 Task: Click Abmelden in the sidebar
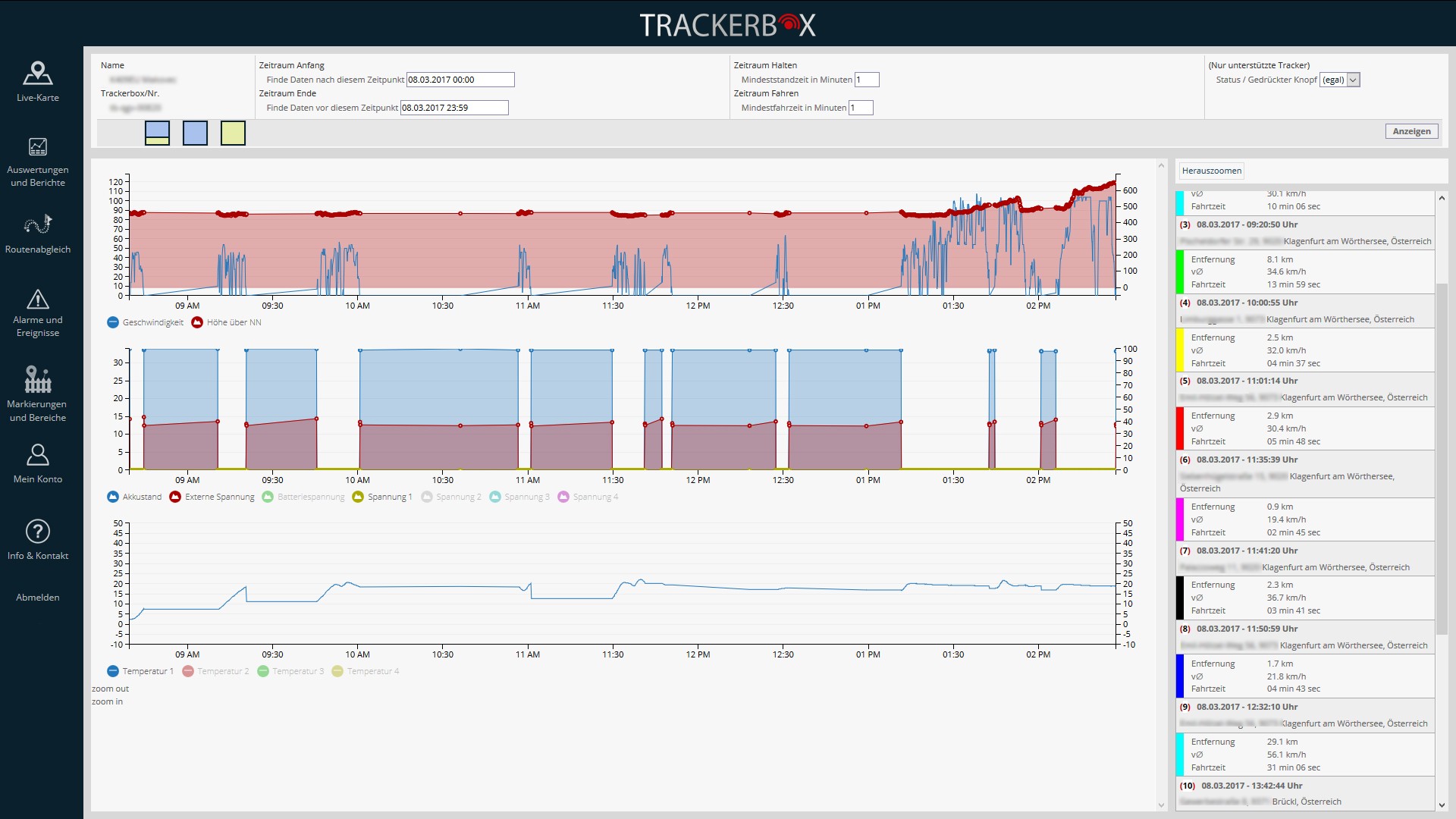(x=37, y=598)
